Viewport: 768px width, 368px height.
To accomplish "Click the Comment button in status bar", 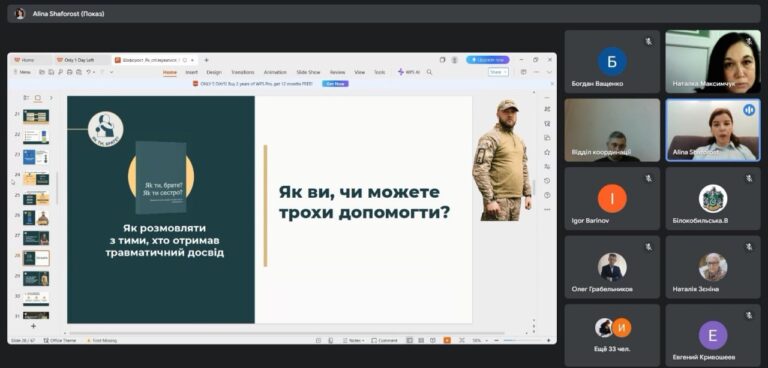I will coord(384,340).
